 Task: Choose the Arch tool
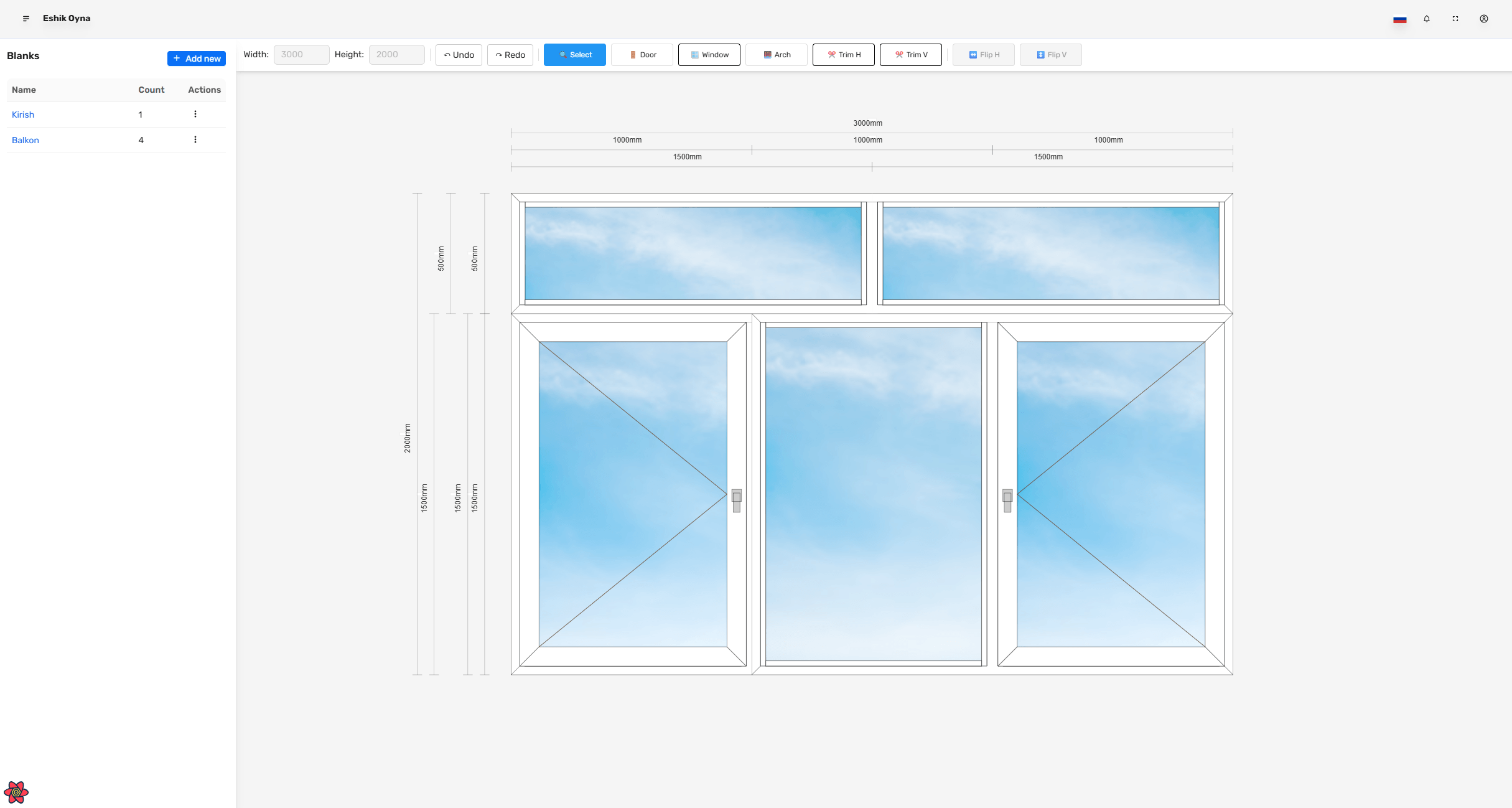[776, 55]
